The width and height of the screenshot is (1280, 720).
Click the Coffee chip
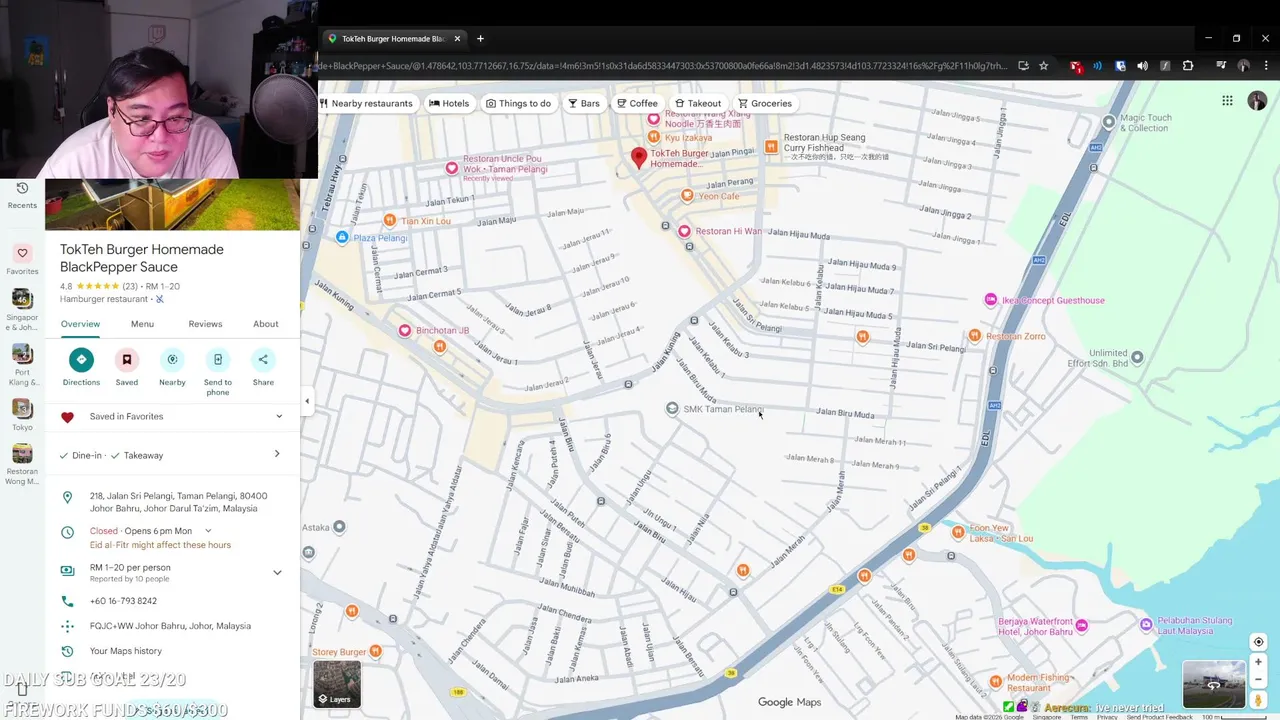click(637, 103)
